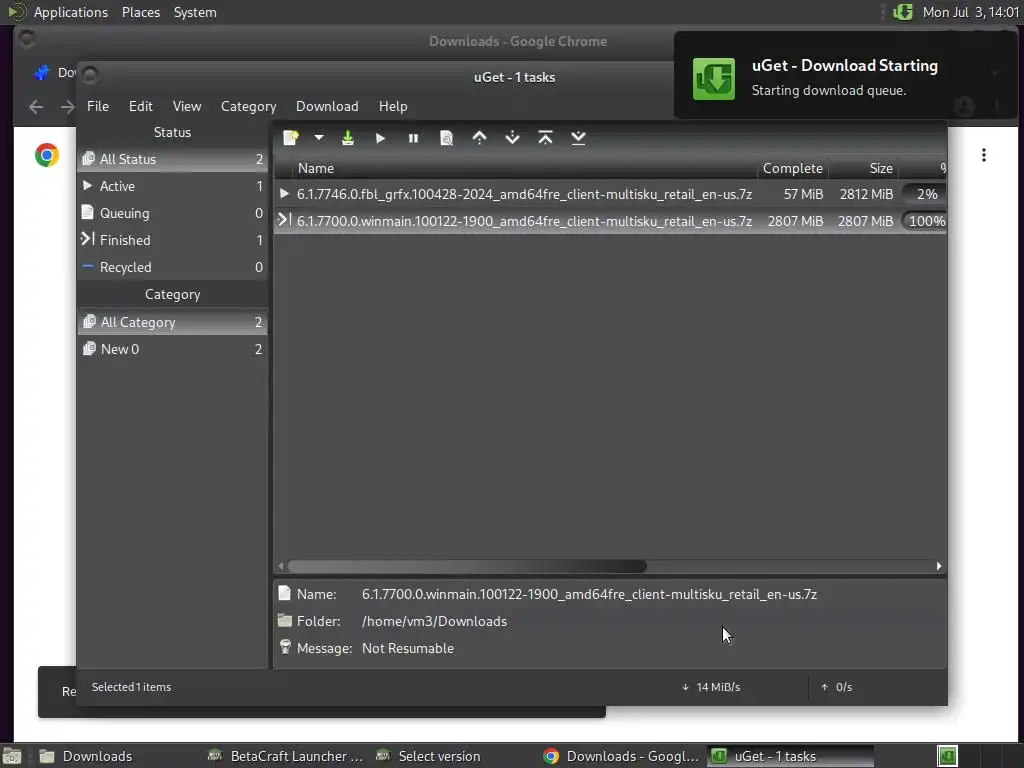
Task: Click the 2812 MiB Size cell
Action: 866,194
